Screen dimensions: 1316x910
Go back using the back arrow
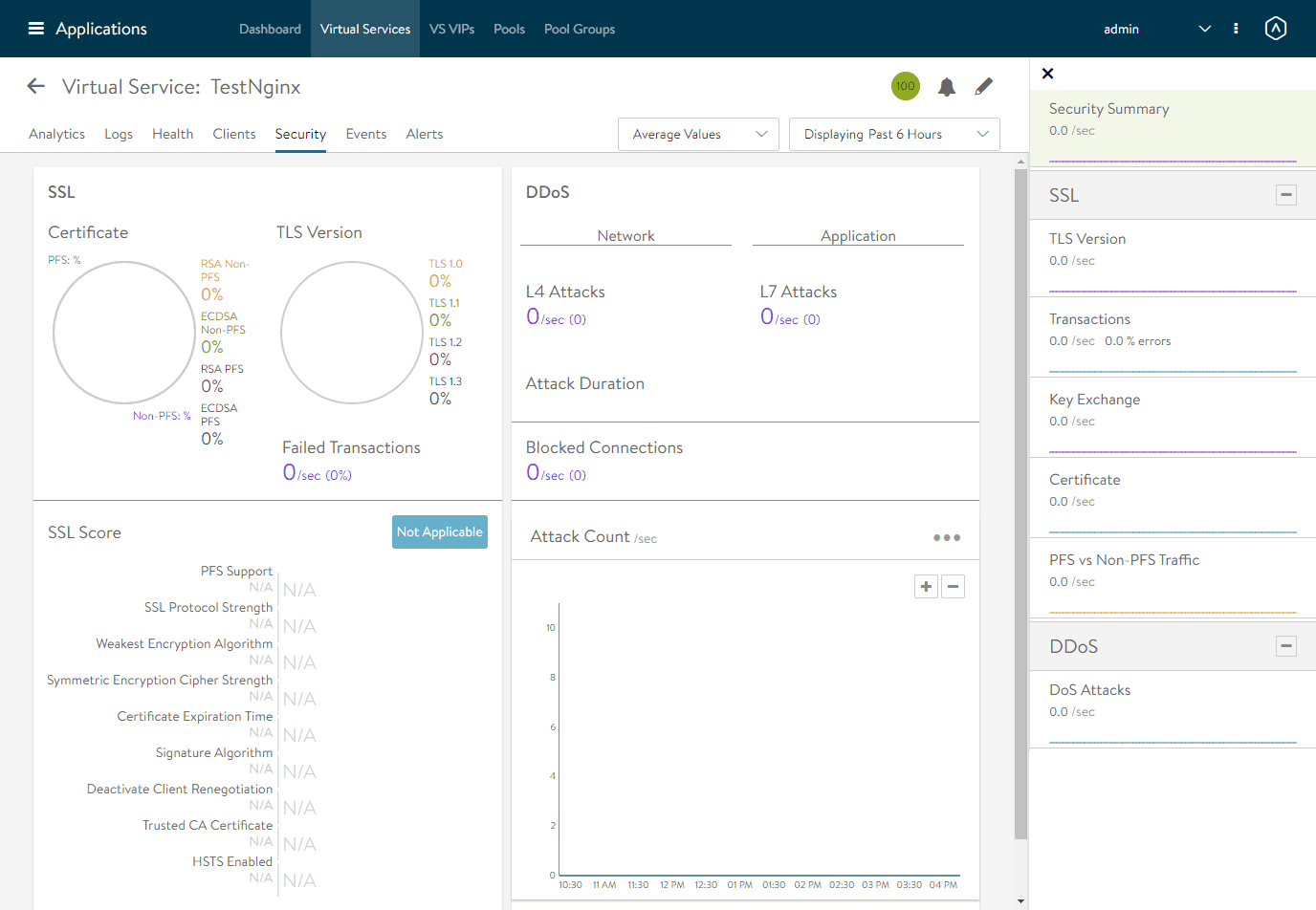(x=35, y=86)
